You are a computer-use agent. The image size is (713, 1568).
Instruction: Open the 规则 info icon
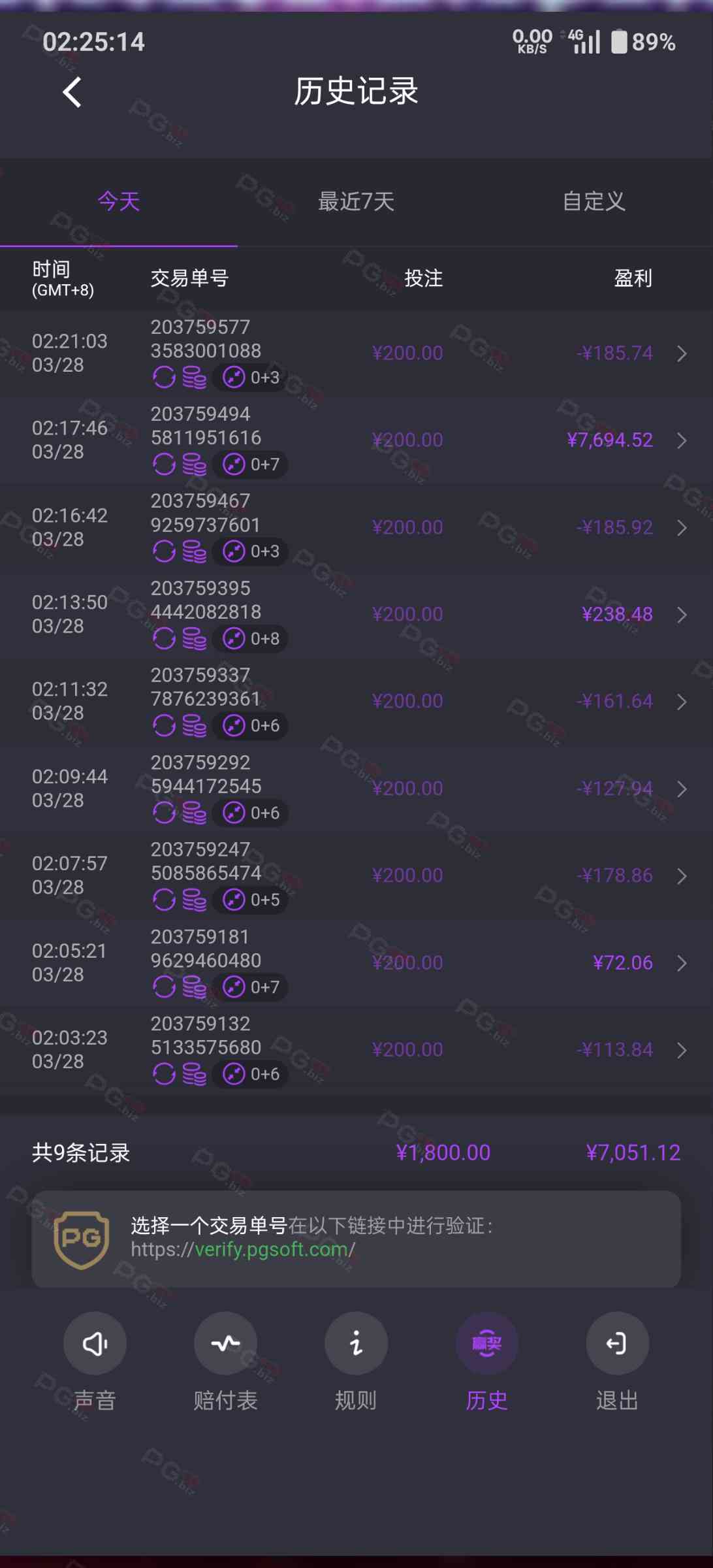pyautogui.click(x=356, y=1344)
